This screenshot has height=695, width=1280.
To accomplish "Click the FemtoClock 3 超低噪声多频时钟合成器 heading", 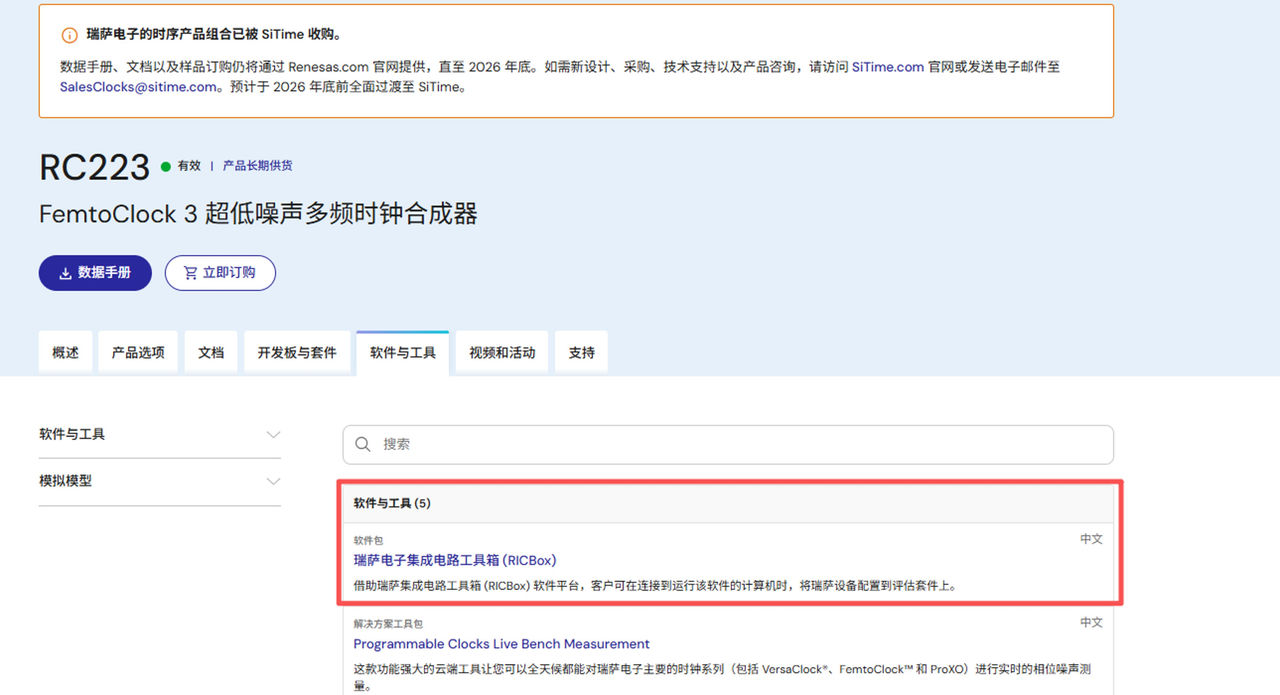I will [x=258, y=213].
